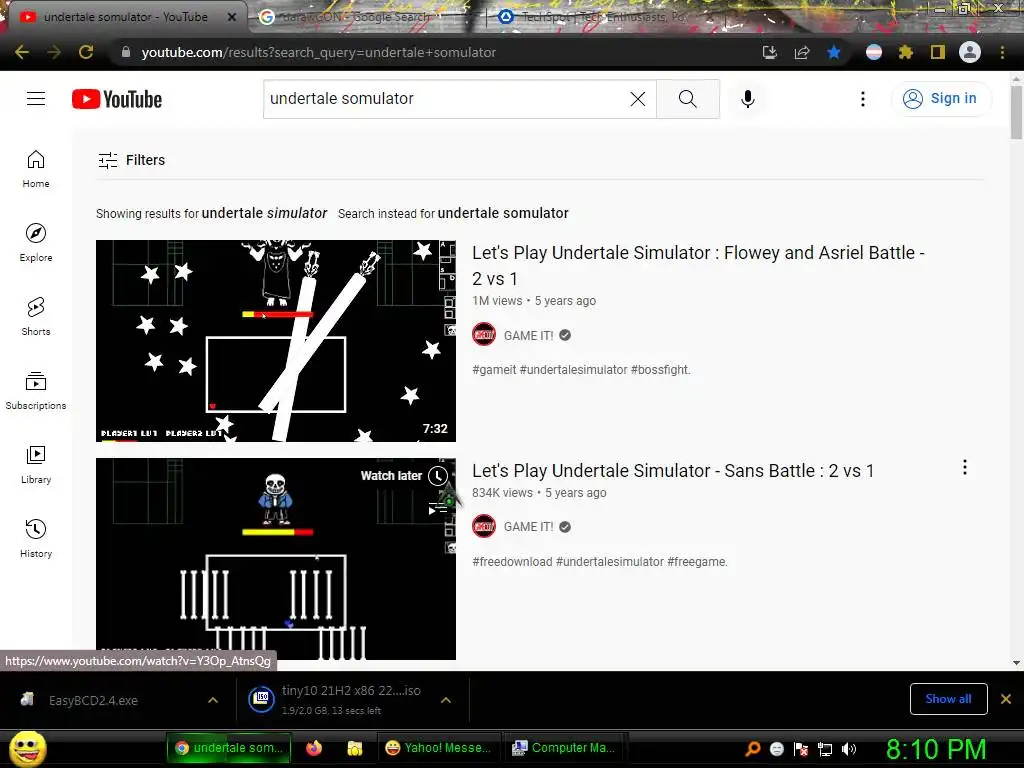Click the install app icon in the address bar

[770, 52]
